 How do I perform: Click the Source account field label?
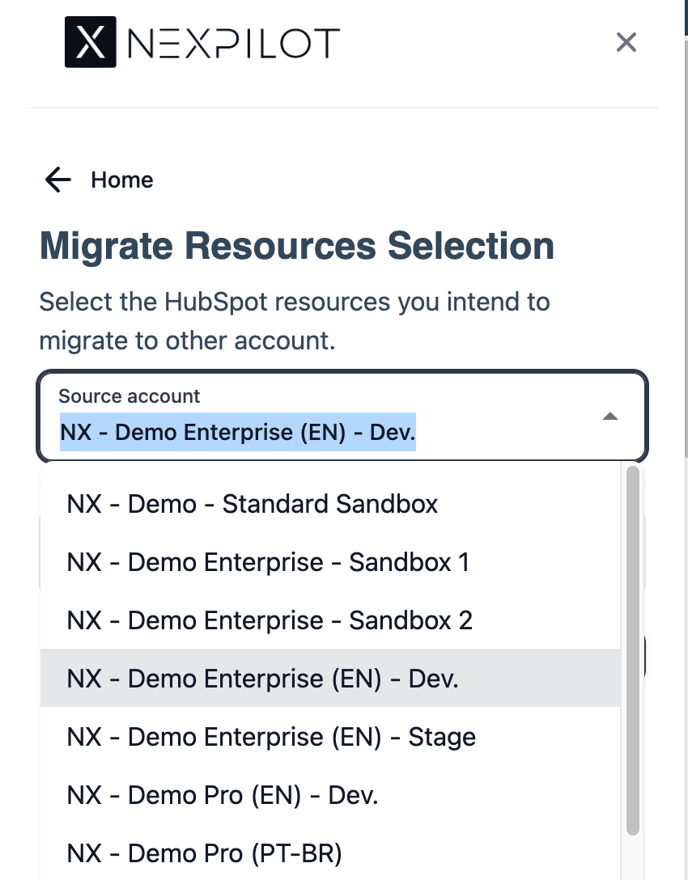coord(129,396)
